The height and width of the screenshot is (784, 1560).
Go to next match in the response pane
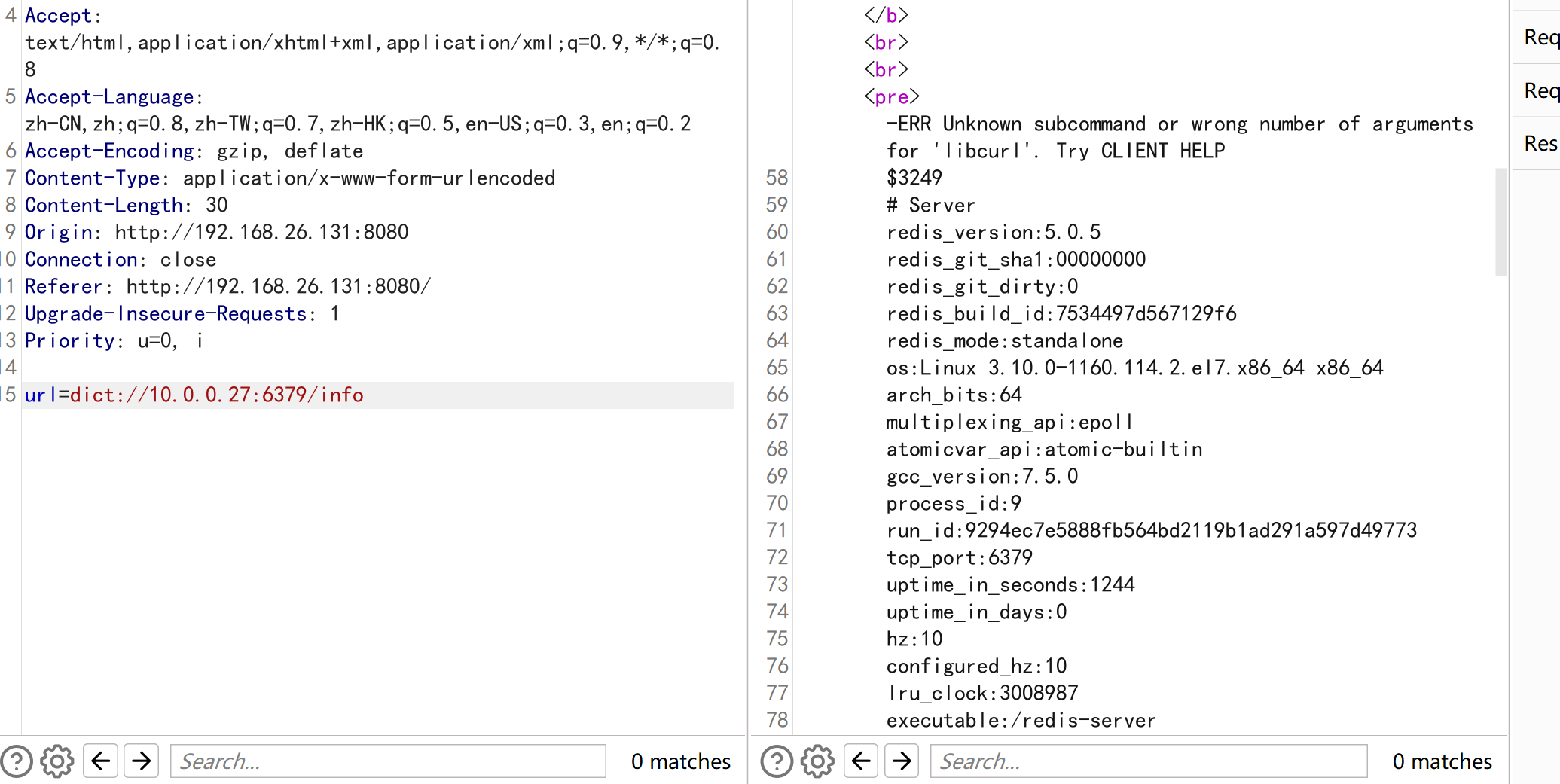pos(902,761)
